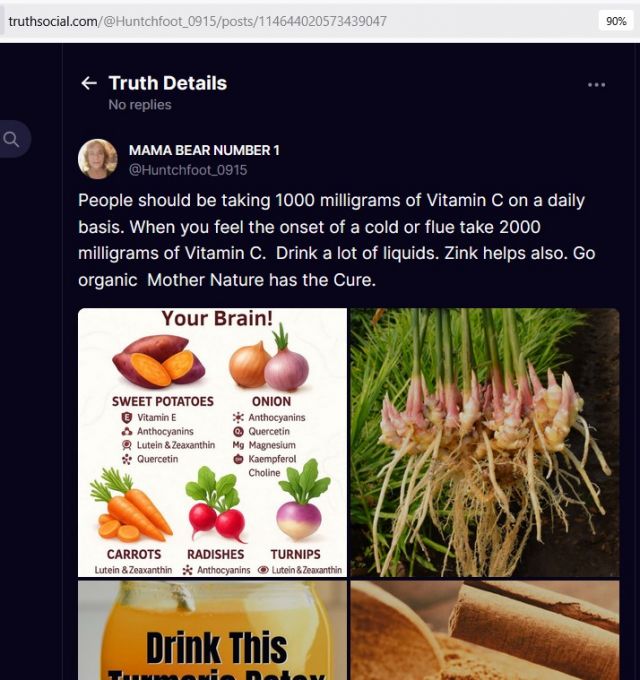Select the SWEET POTATOES label in the infographic

(163, 402)
